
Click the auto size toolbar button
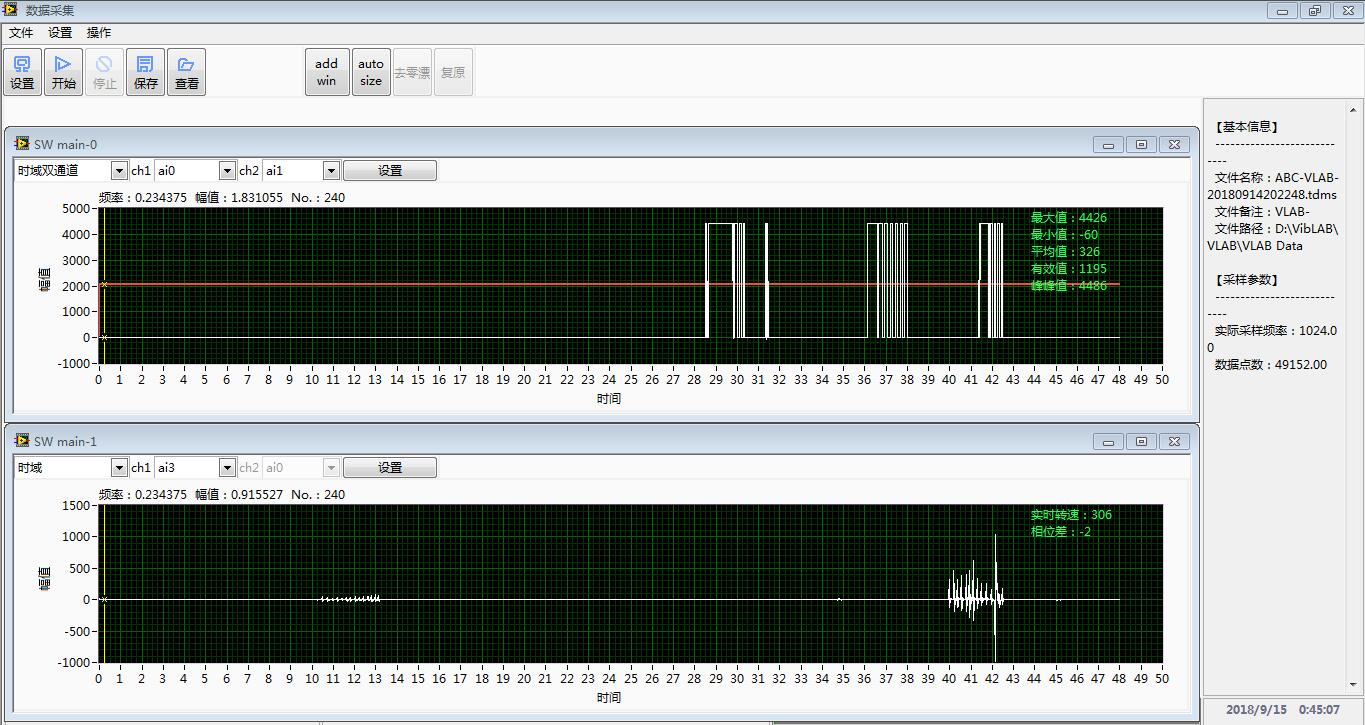pyautogui.click(x=371, y=72)
